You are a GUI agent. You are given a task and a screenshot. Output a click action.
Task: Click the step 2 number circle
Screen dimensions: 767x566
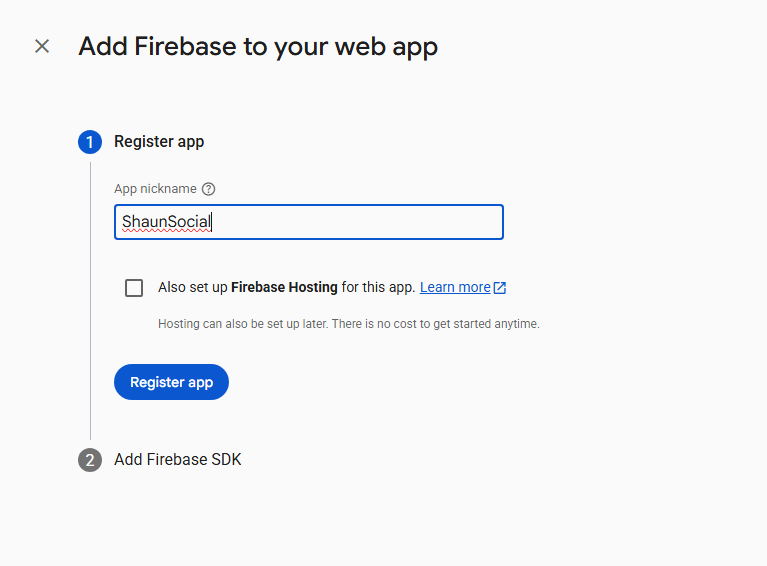click(x=90, y=460)
